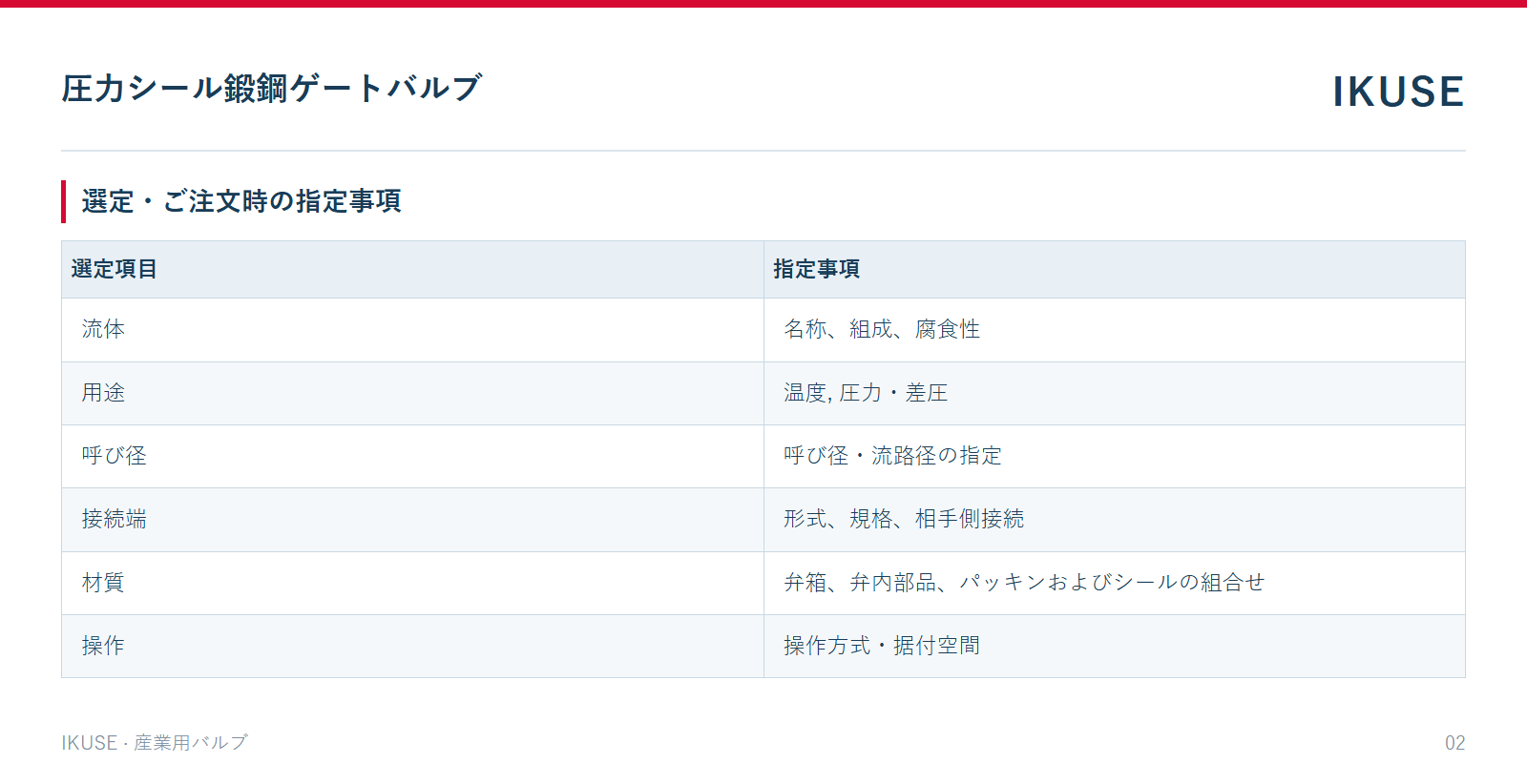Click the 温度, 圧力・差圧 cell

tap(1115, 393)
